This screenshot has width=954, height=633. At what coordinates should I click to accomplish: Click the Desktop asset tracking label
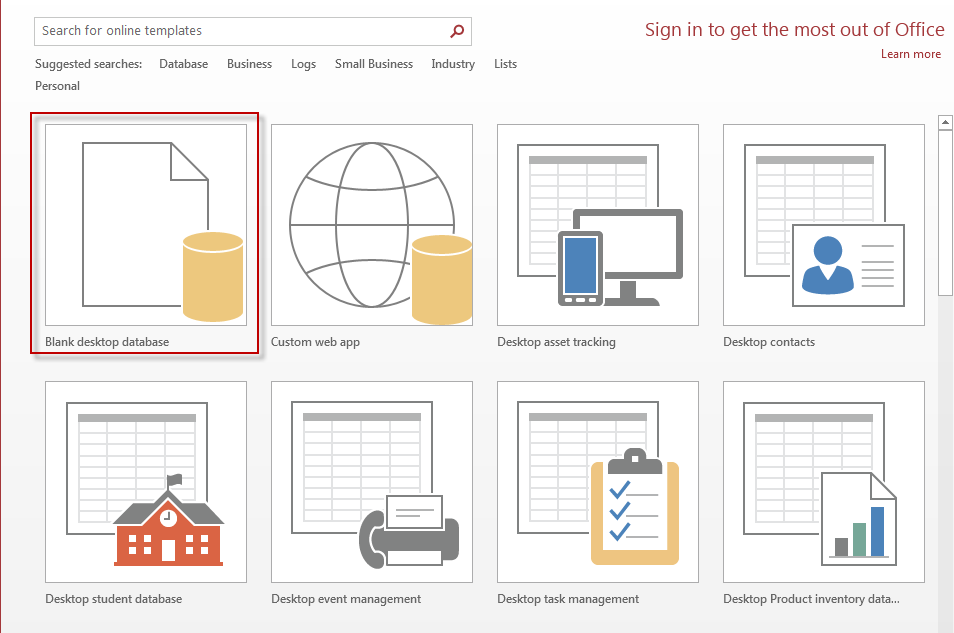pyautogui.click(x=556, y=342)
